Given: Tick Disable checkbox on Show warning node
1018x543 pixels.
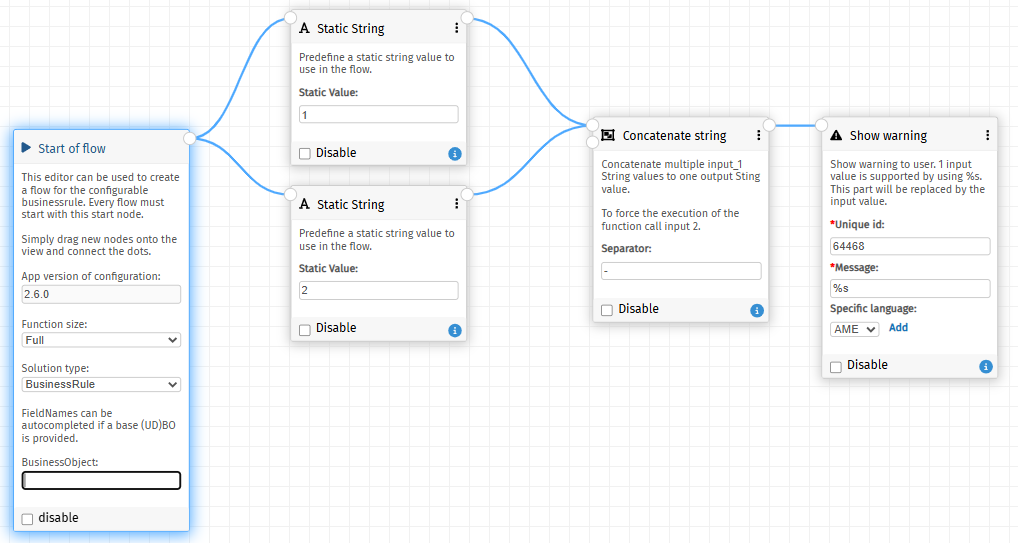Looking at the screenshot, I should pyautogui.click(x=836, y=367).
